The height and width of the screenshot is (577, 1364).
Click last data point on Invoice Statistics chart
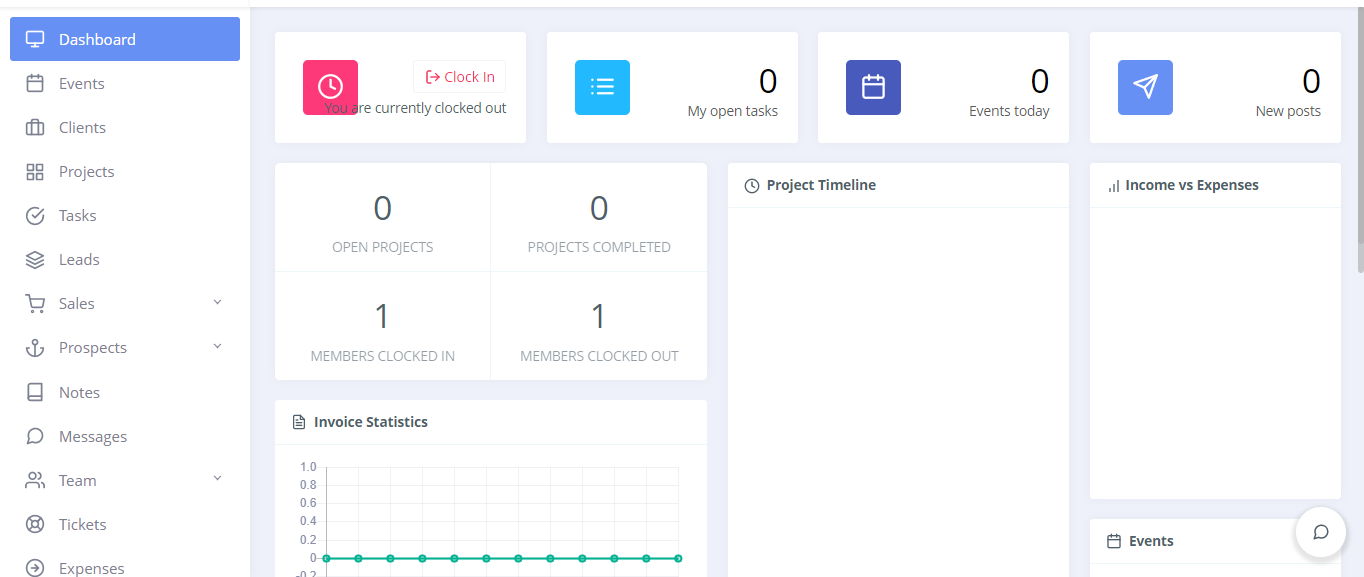[x=678, y=558]
